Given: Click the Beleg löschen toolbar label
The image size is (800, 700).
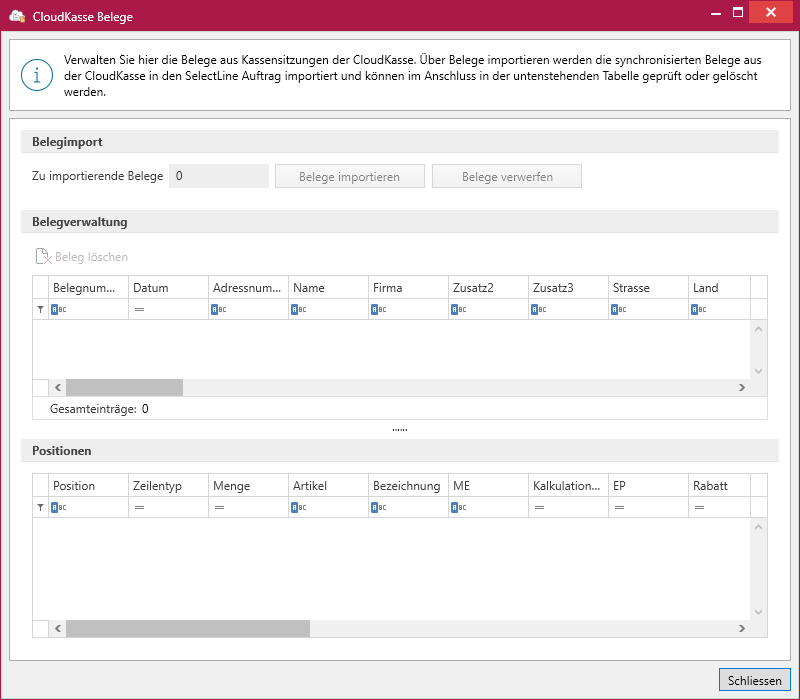Looking at the screenshot, I should pos(91,257).
